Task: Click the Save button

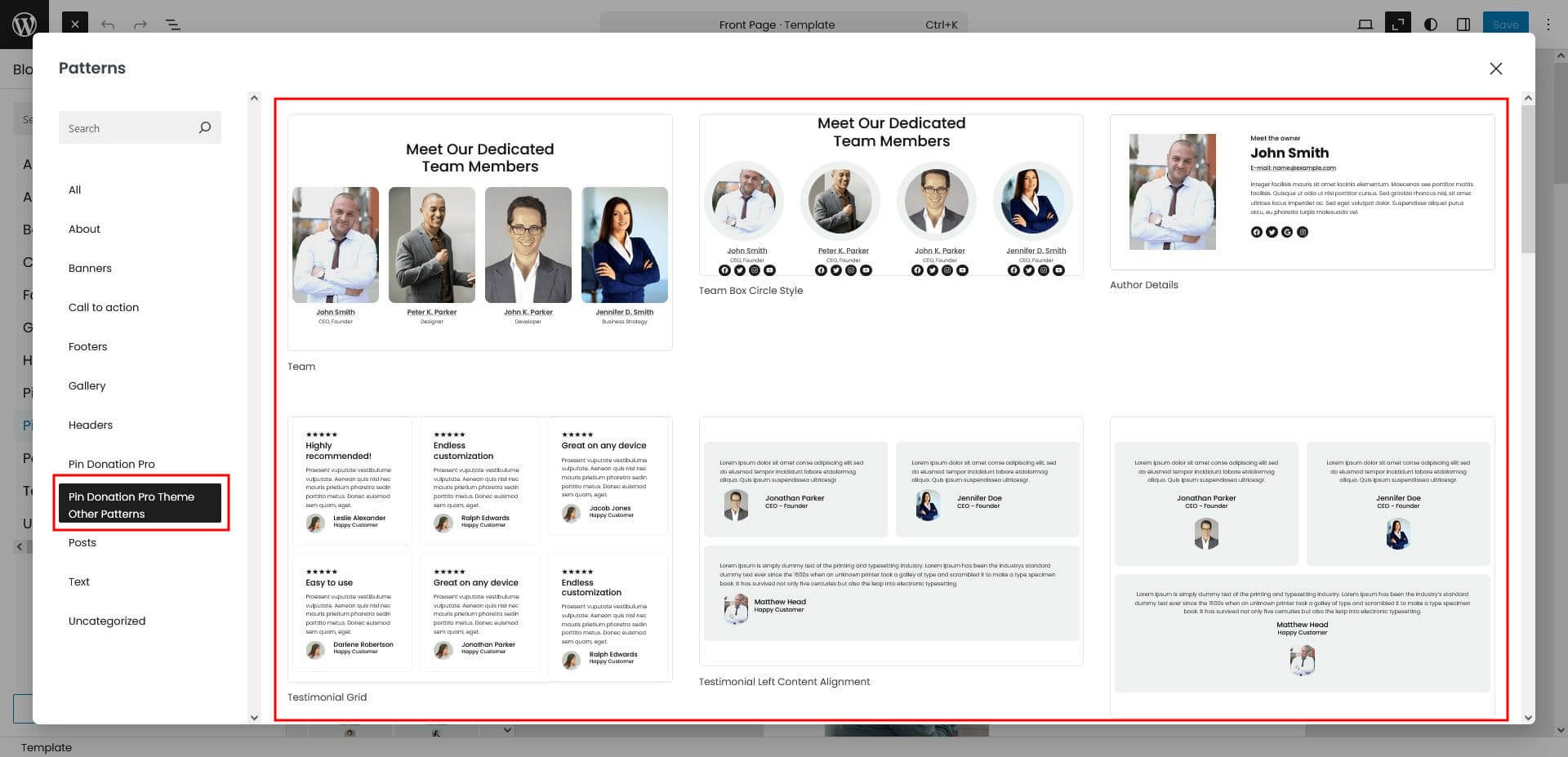Action: (x=1505, y=24)
